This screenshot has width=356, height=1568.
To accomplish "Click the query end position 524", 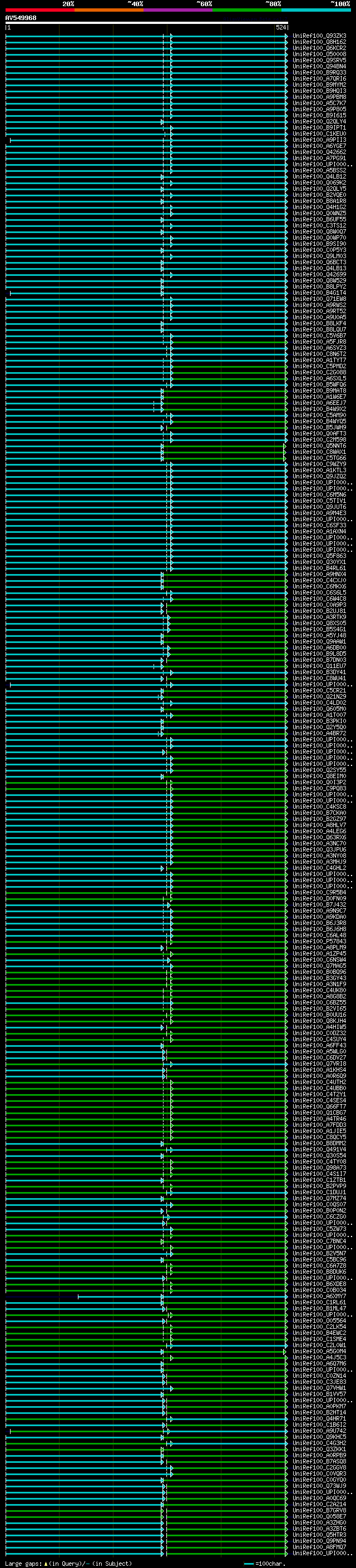I will click(281, 27).
